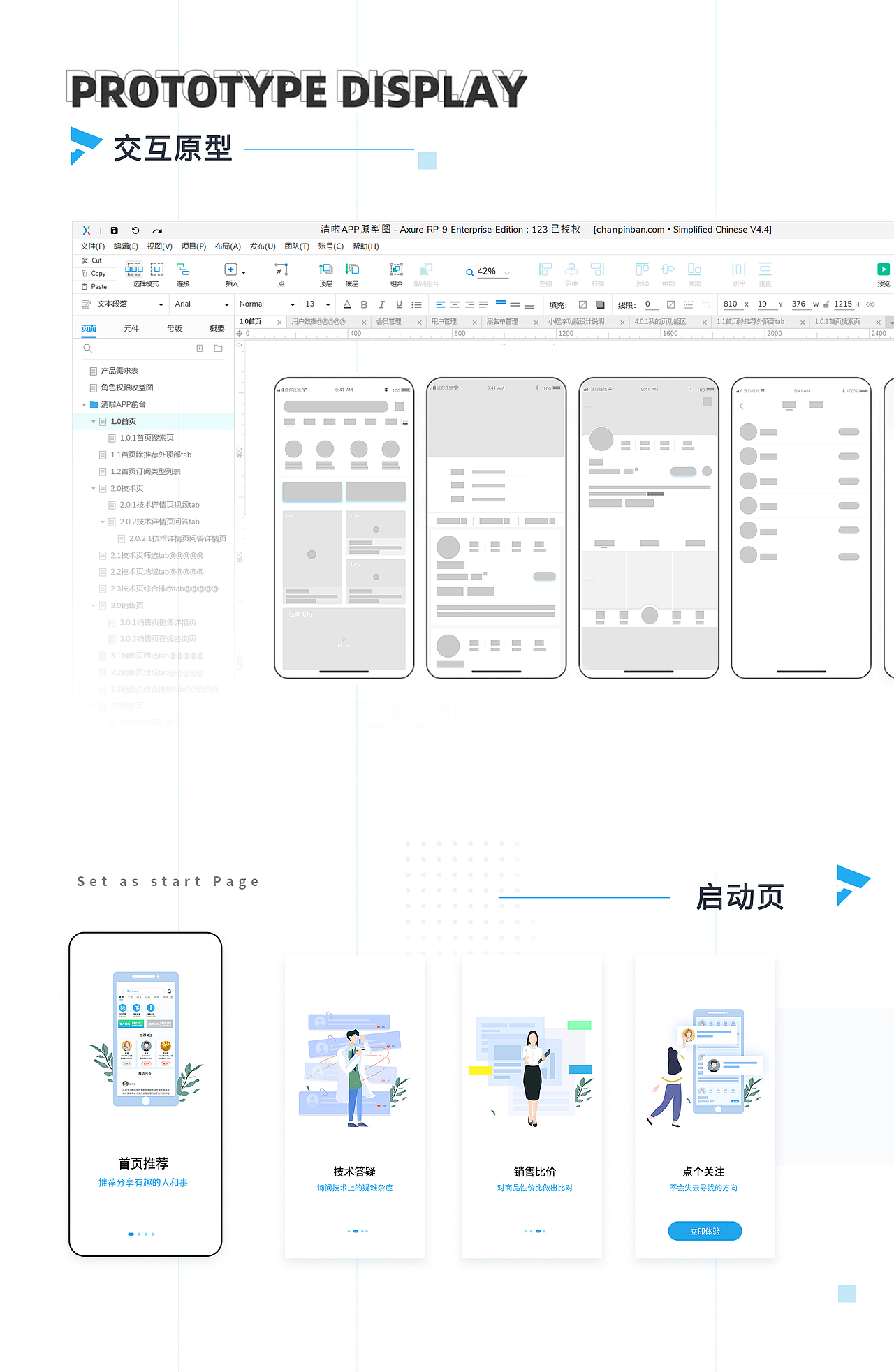
Task: Collapse the 1.0首页 tree node
Action: (94, 422)
